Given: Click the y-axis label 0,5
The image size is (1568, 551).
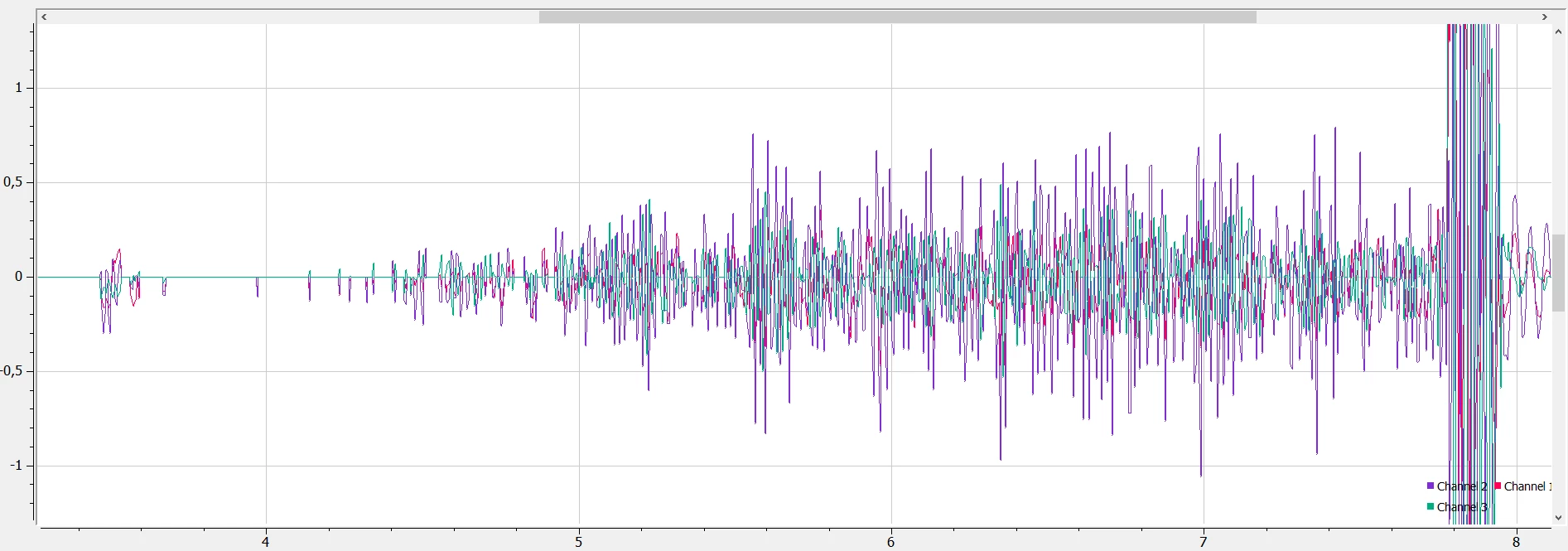Looking at the screenshot, I should click(x=12, y=182).
